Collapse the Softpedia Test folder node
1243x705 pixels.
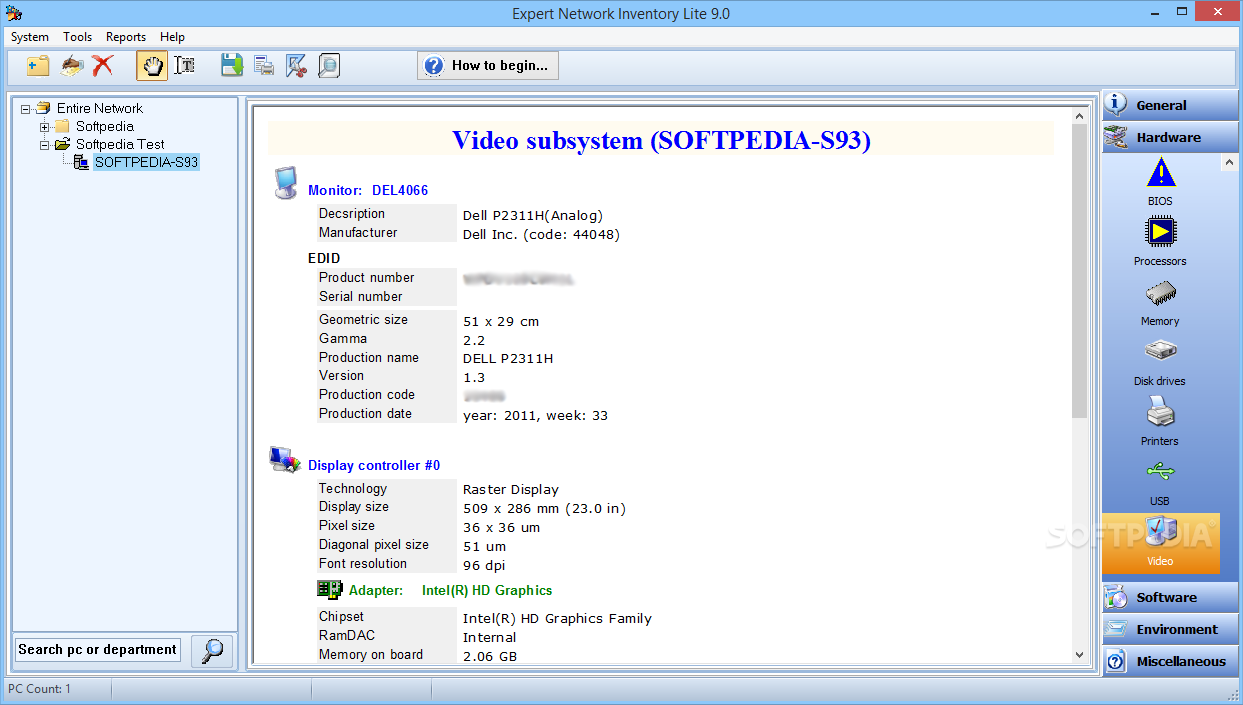[x=44, y=145]
